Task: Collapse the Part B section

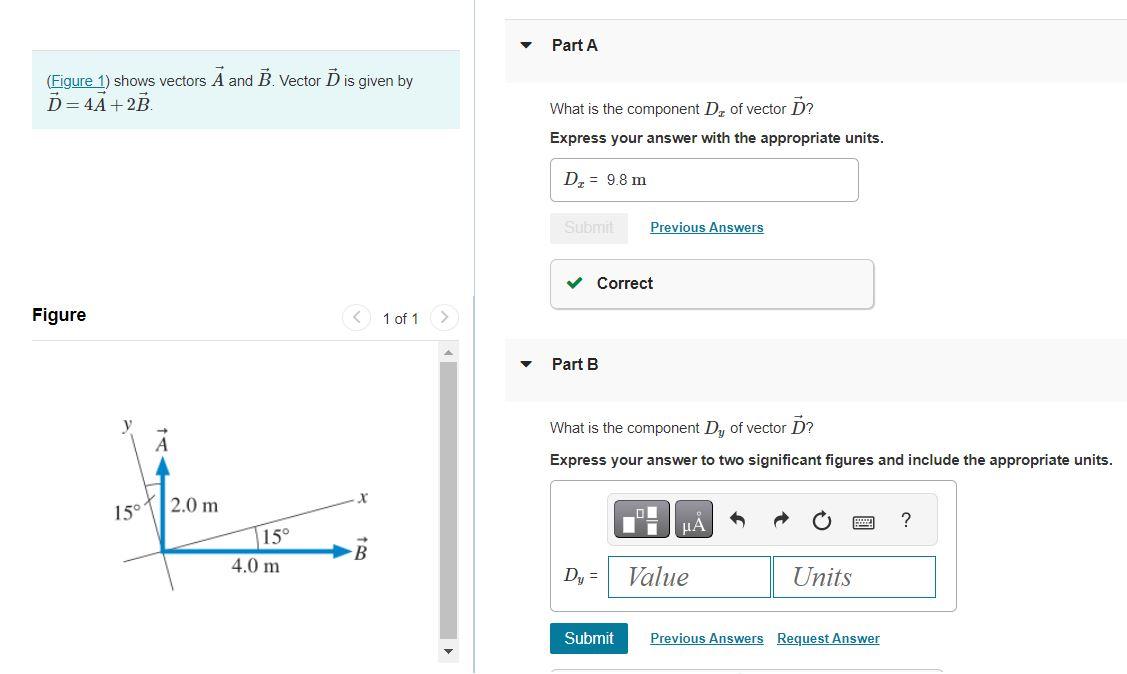Action: click(x=526, y=364)
